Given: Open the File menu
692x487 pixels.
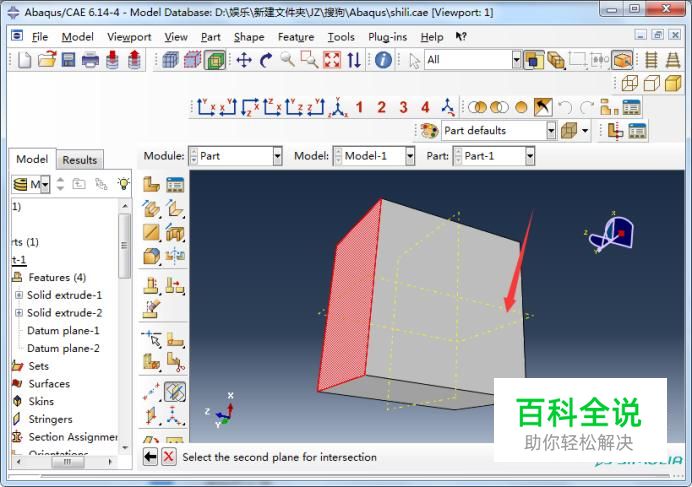Looking at the screenshot, I should (x=40, y=37).
